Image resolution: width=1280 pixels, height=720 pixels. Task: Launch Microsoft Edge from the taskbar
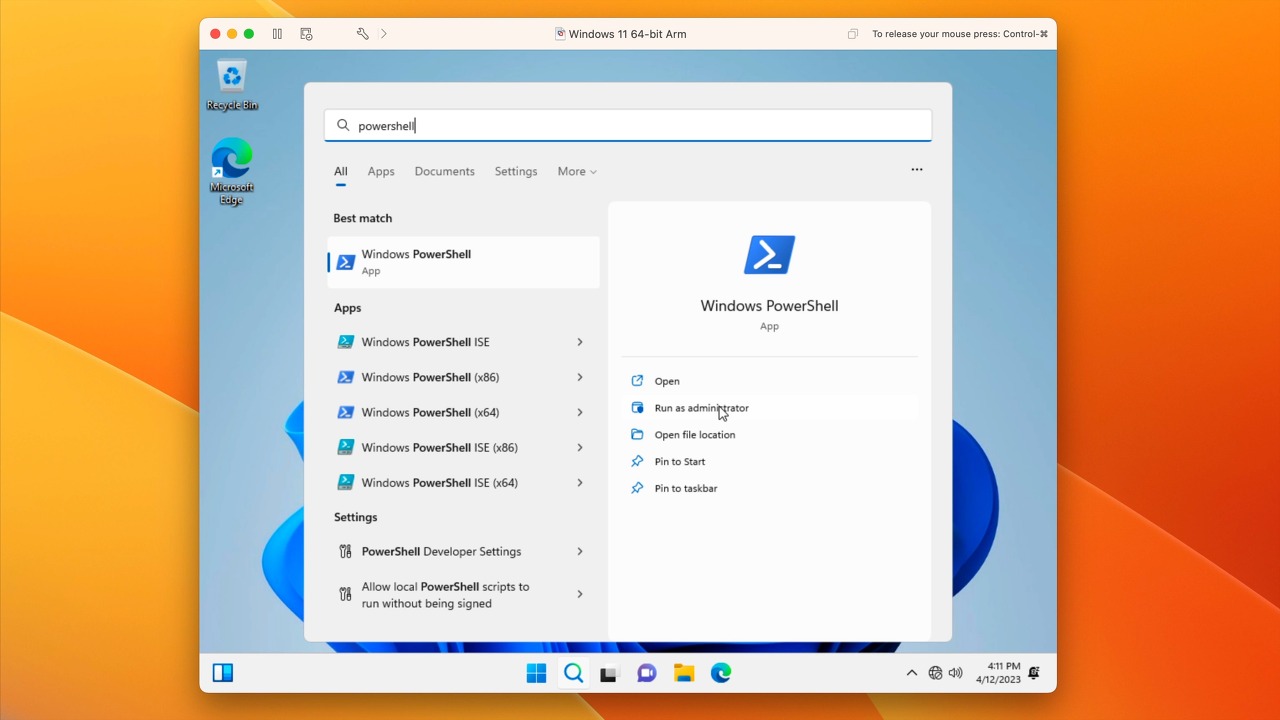click(721, 673)
